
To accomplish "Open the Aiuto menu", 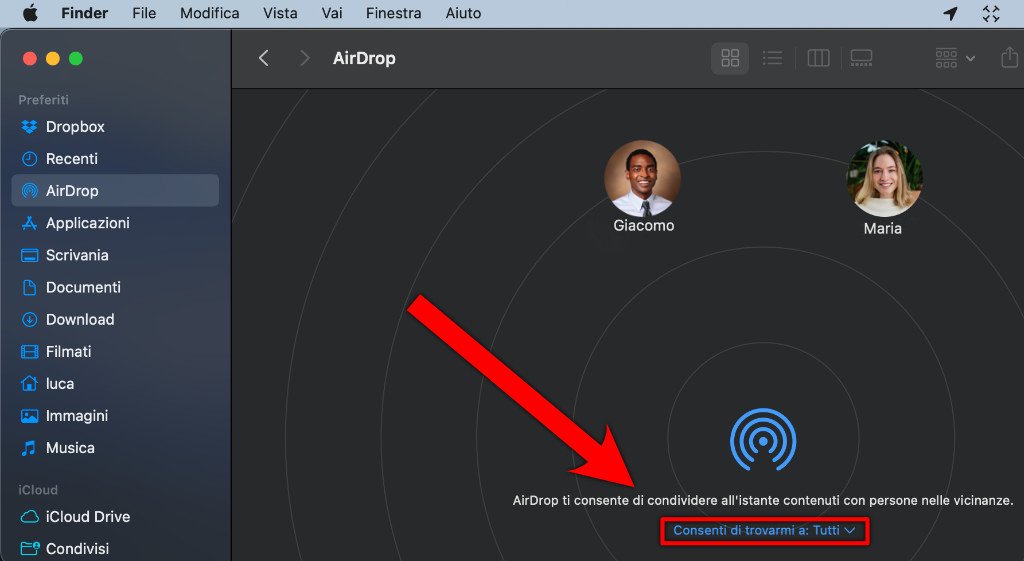I will pos(463,13).
